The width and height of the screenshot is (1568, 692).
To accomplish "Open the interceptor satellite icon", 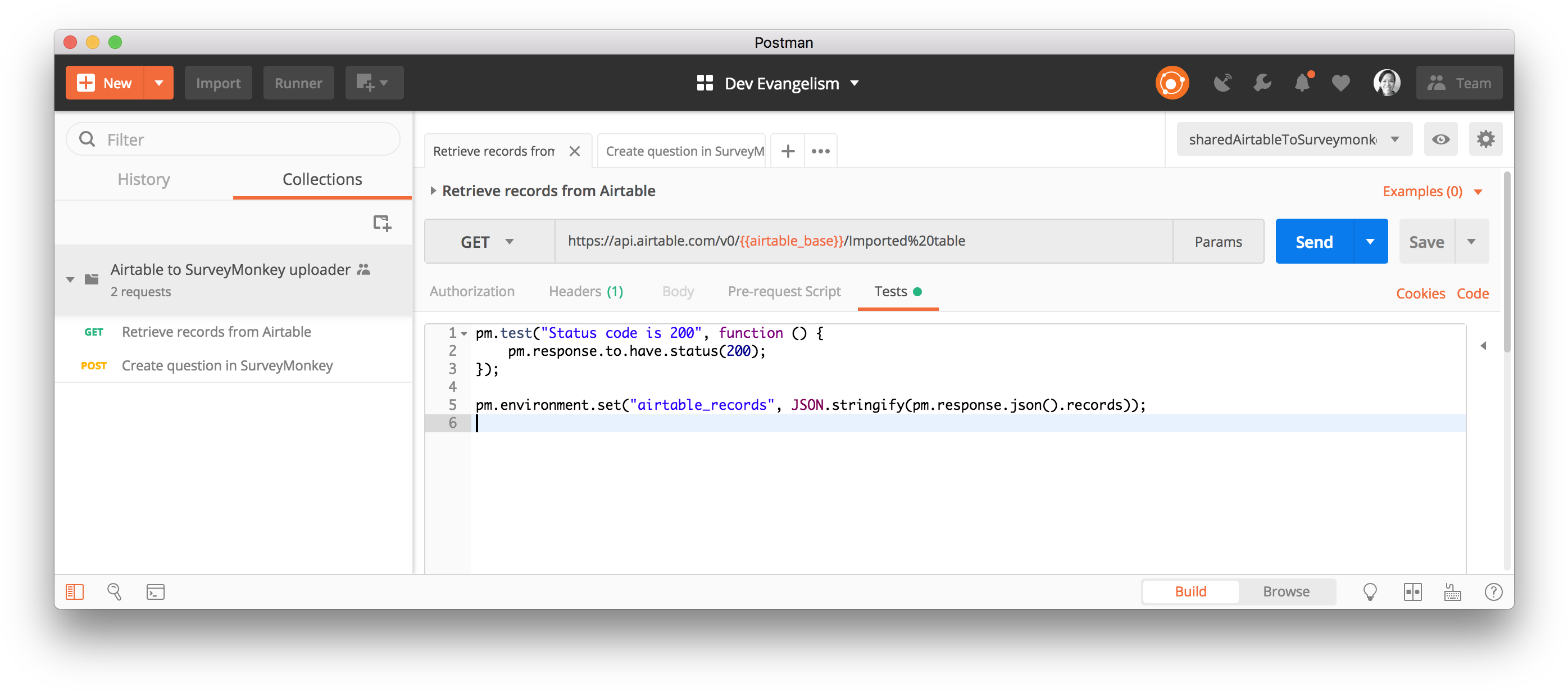I will tap(1222, 83).
